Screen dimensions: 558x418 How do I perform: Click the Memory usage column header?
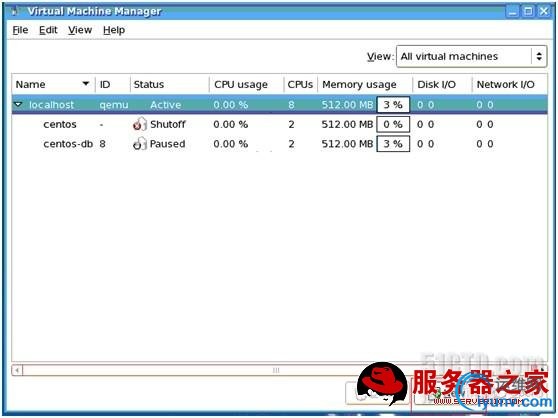pos(365,84)
